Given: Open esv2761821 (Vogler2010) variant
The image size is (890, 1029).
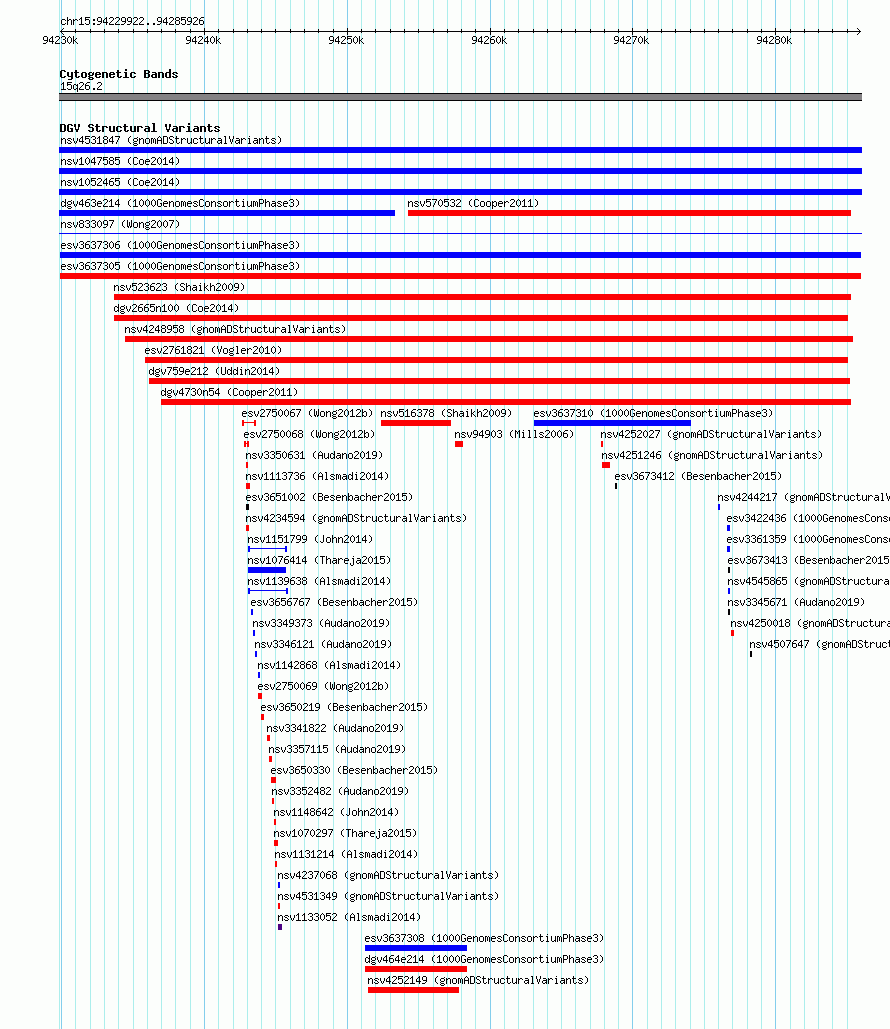Looking at the screenshot, I should coord(213,350).
